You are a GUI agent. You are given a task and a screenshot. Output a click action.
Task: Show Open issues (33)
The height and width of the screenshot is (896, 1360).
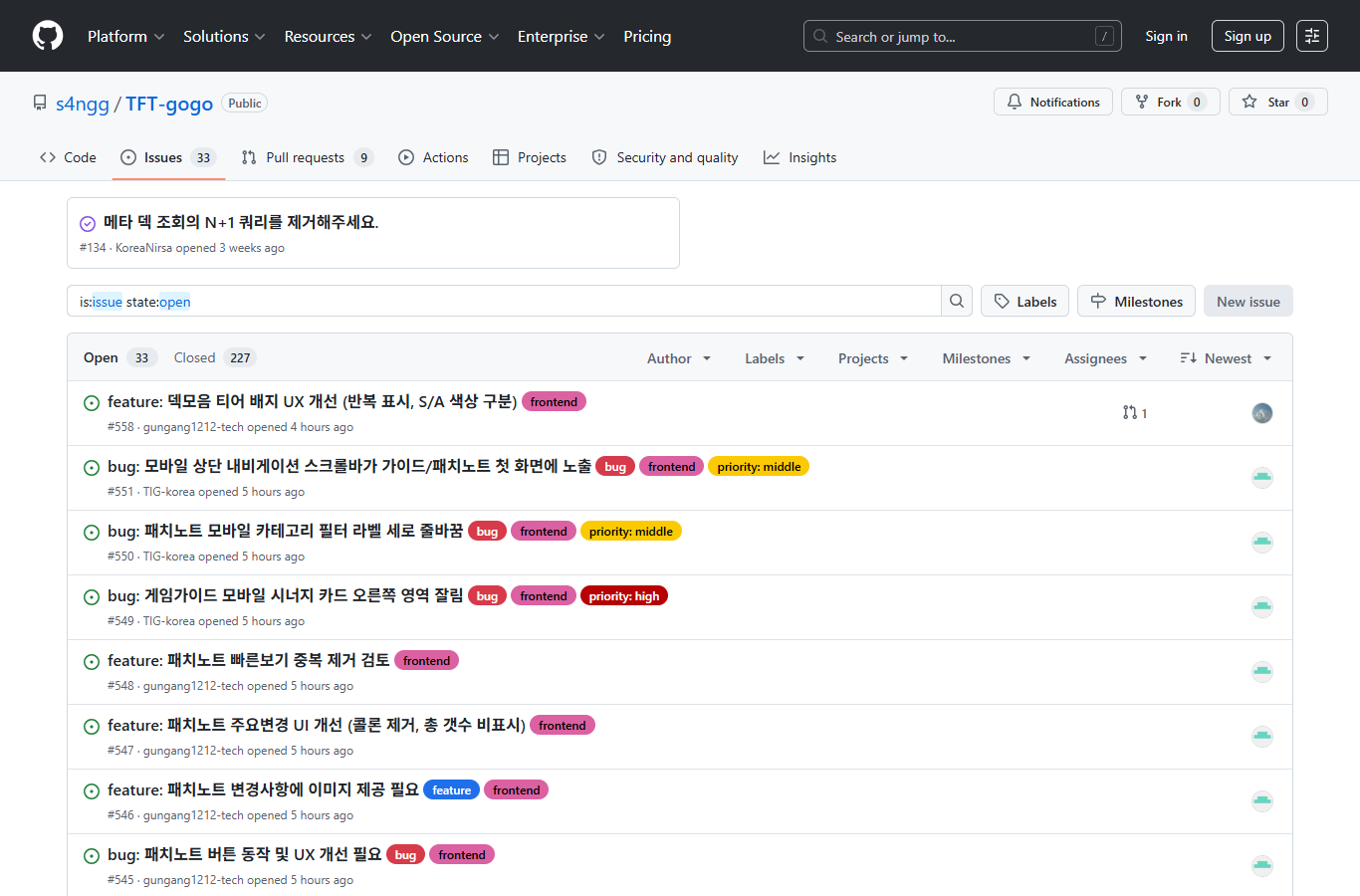[119, 357]
